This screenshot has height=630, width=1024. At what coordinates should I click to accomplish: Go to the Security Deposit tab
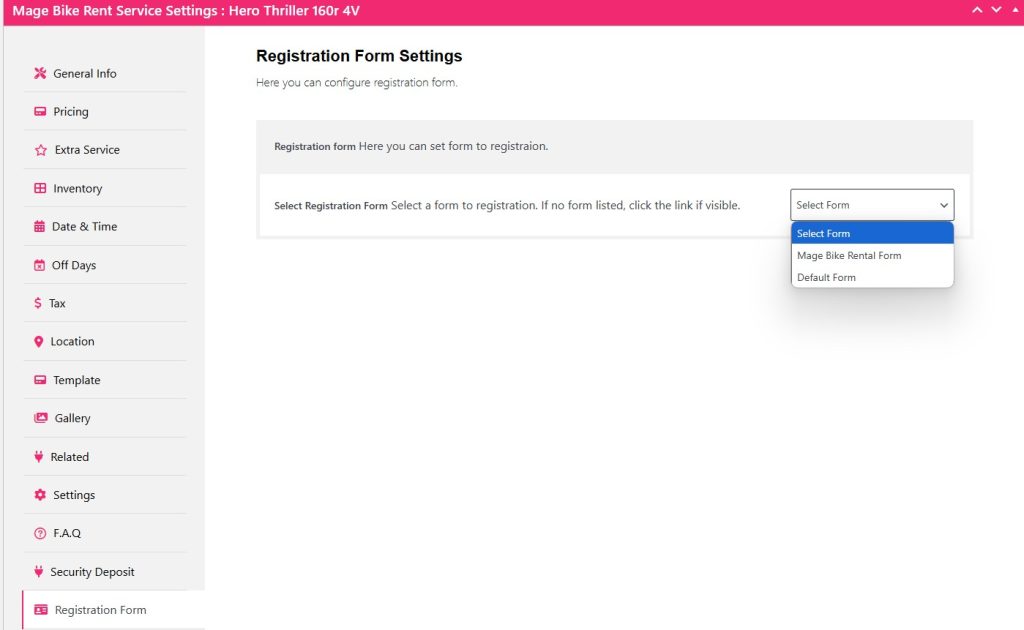click(92, 572)
